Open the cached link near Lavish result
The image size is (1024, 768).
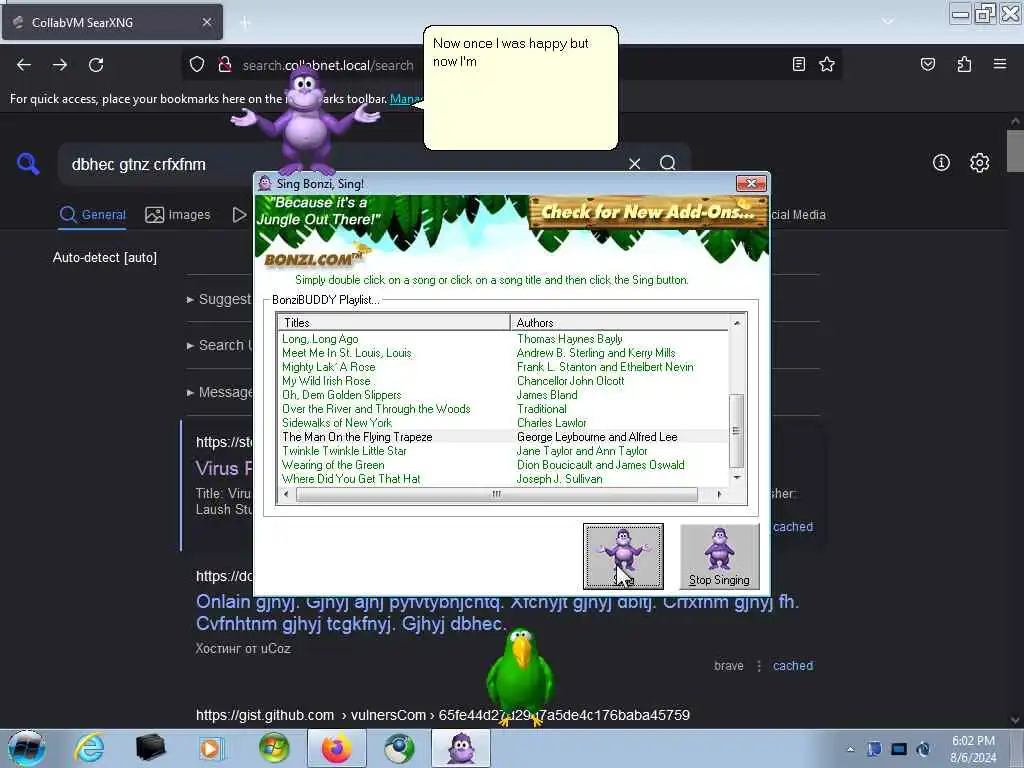click(x=793, y=526)
